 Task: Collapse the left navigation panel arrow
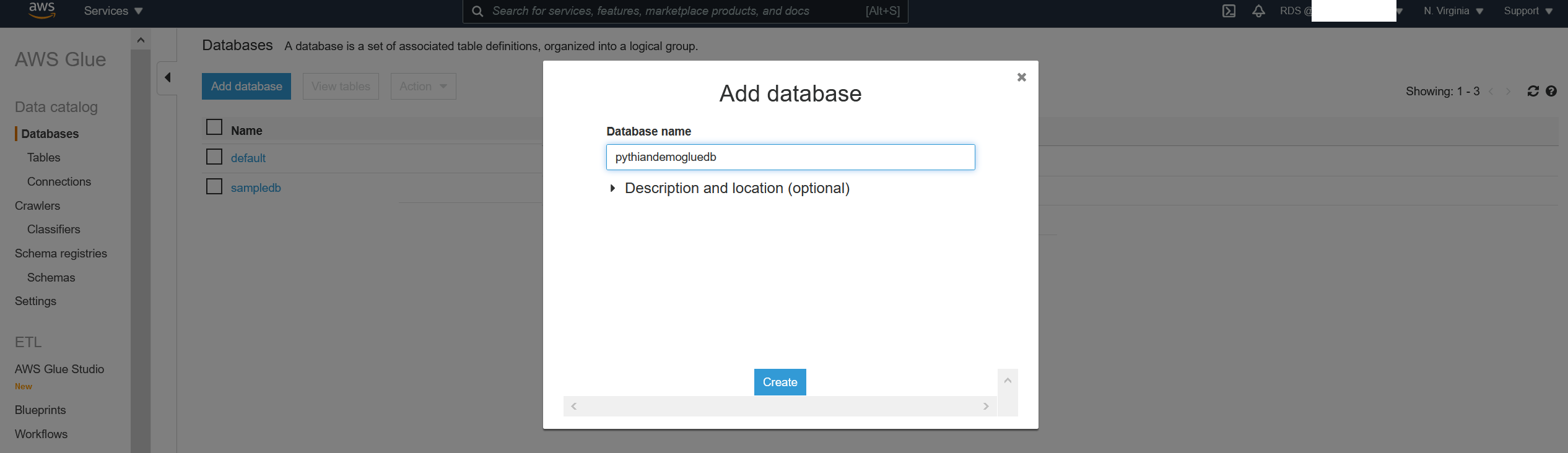pos(167,78)
